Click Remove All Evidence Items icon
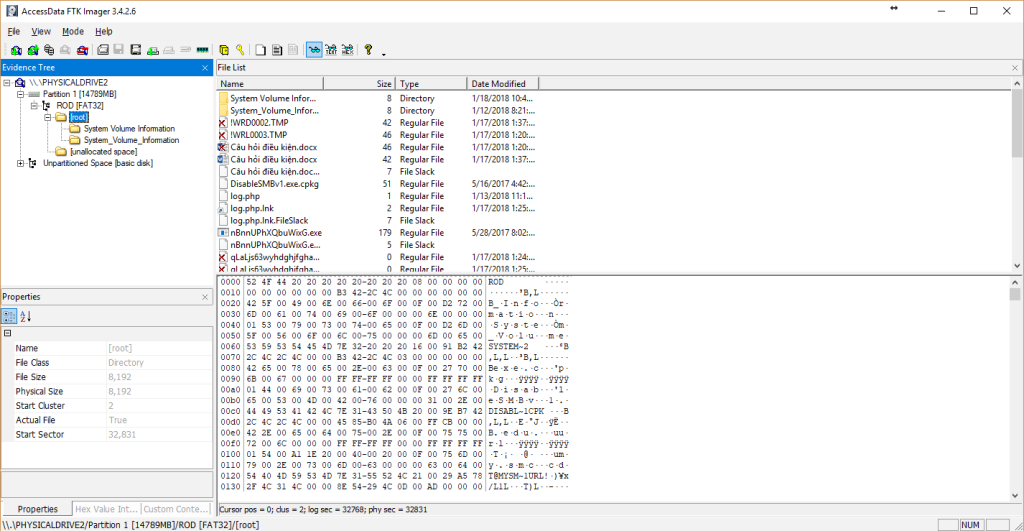Viewport: 1024px width, 531px height. [82, 50]
